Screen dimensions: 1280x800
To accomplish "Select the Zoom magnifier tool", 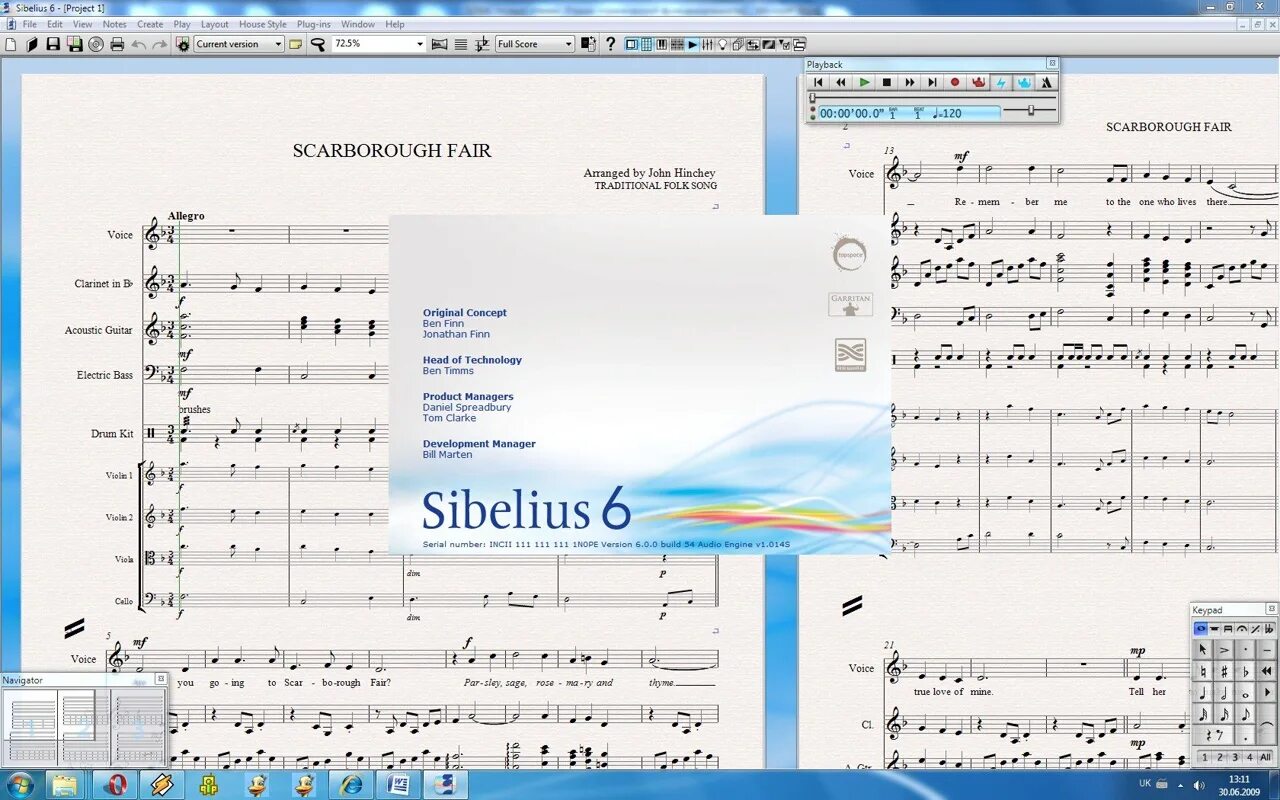I will point(317,44).
